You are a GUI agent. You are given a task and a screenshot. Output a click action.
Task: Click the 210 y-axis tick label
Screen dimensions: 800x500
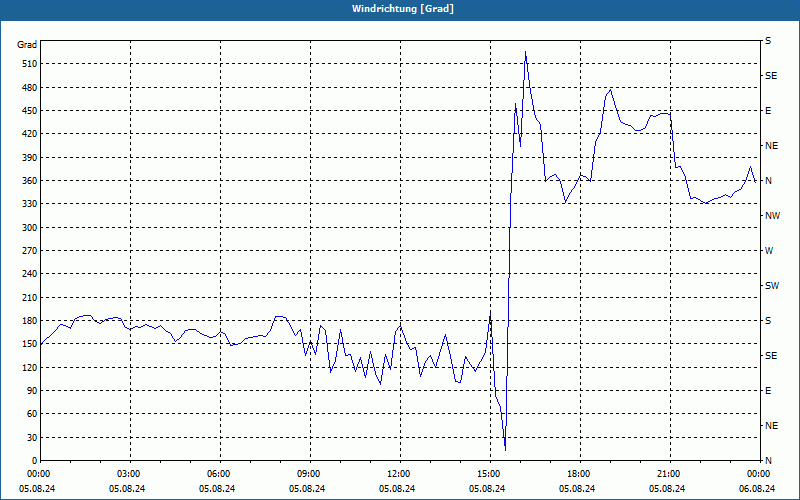[x=29, y=297]
